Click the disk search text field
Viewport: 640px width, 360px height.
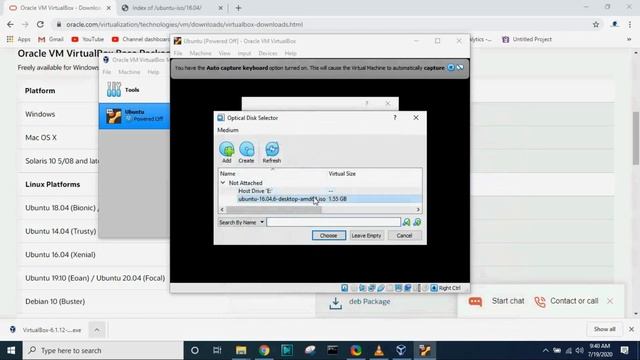[333, 222]
